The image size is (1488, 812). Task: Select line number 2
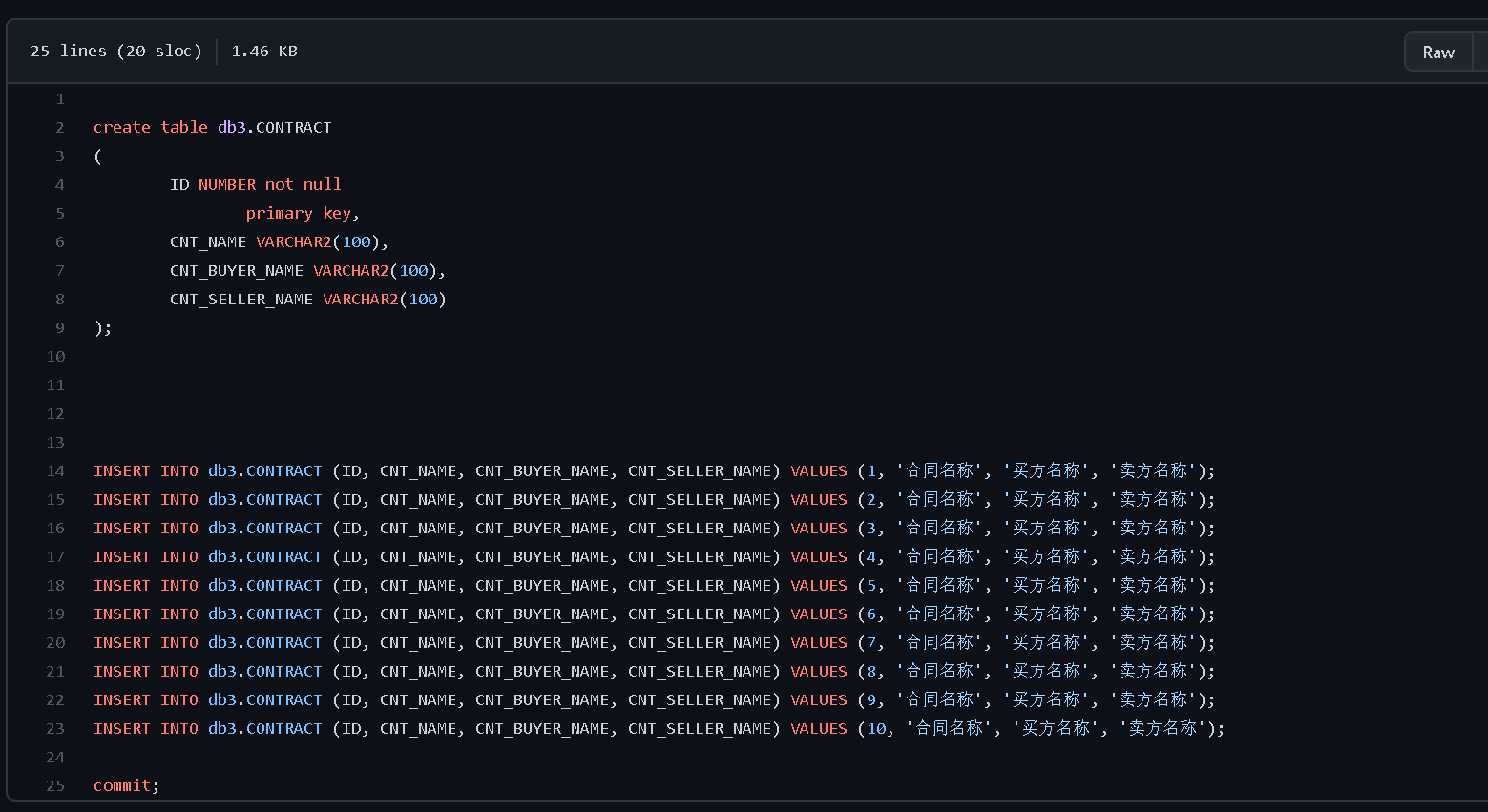click(60, 128)
